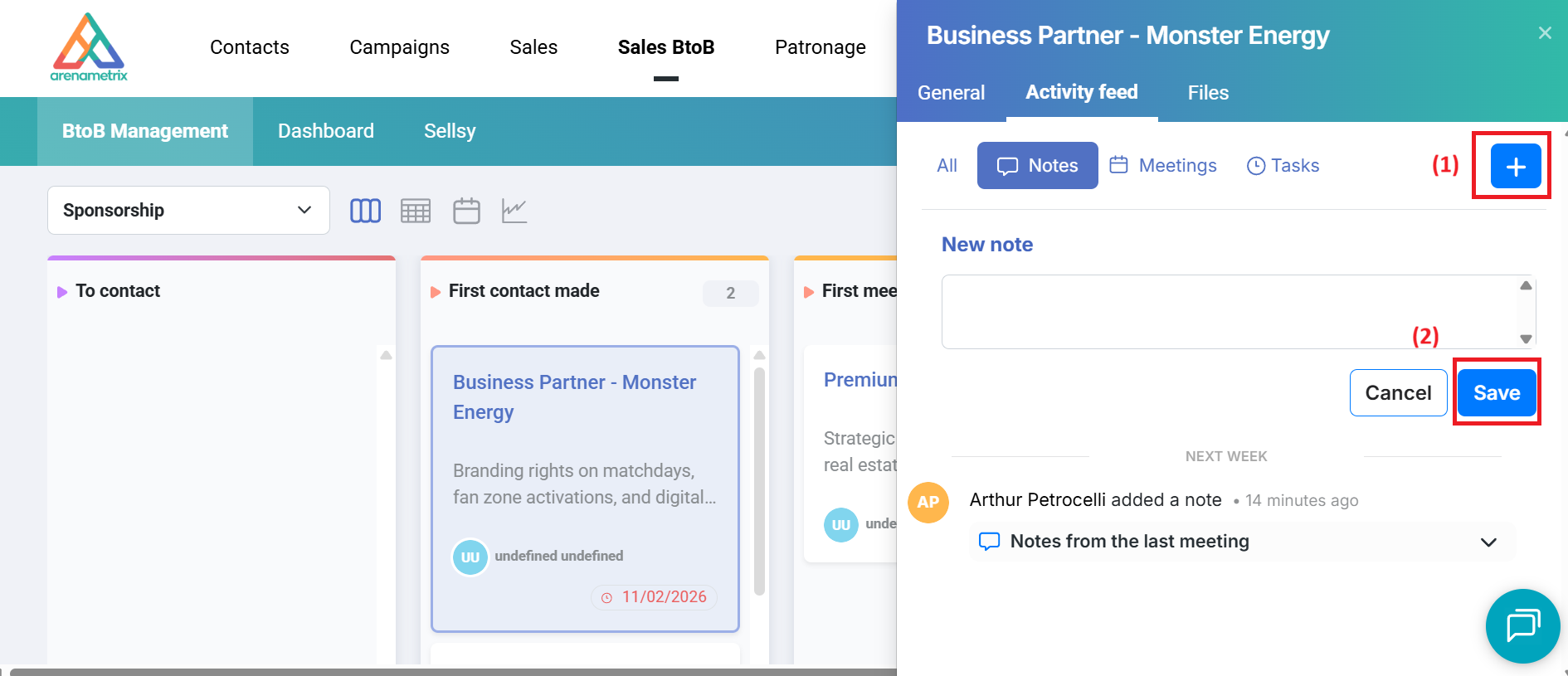Filter activity feed by Meetings

click(1163, 166)
